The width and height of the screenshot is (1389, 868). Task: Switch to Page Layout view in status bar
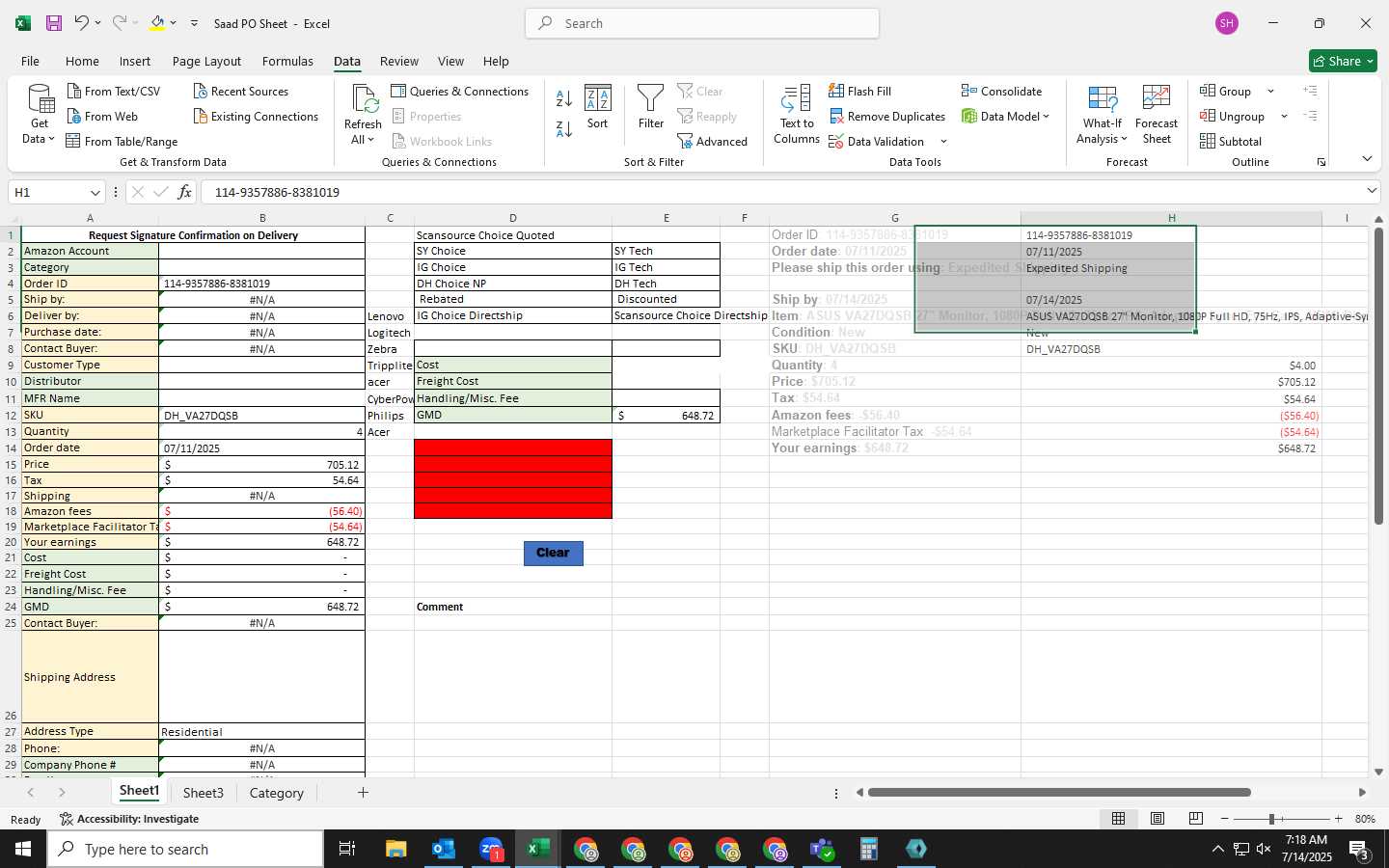tap(1157, 818)
